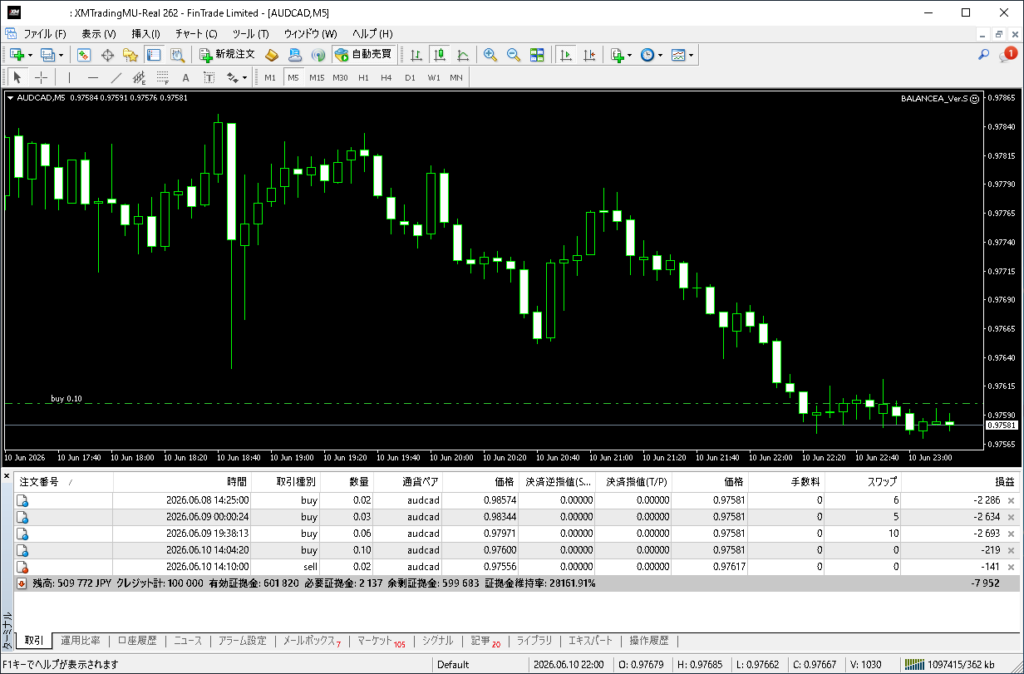
Task: Select the D1 timeframe button
Action: point(409,78)
